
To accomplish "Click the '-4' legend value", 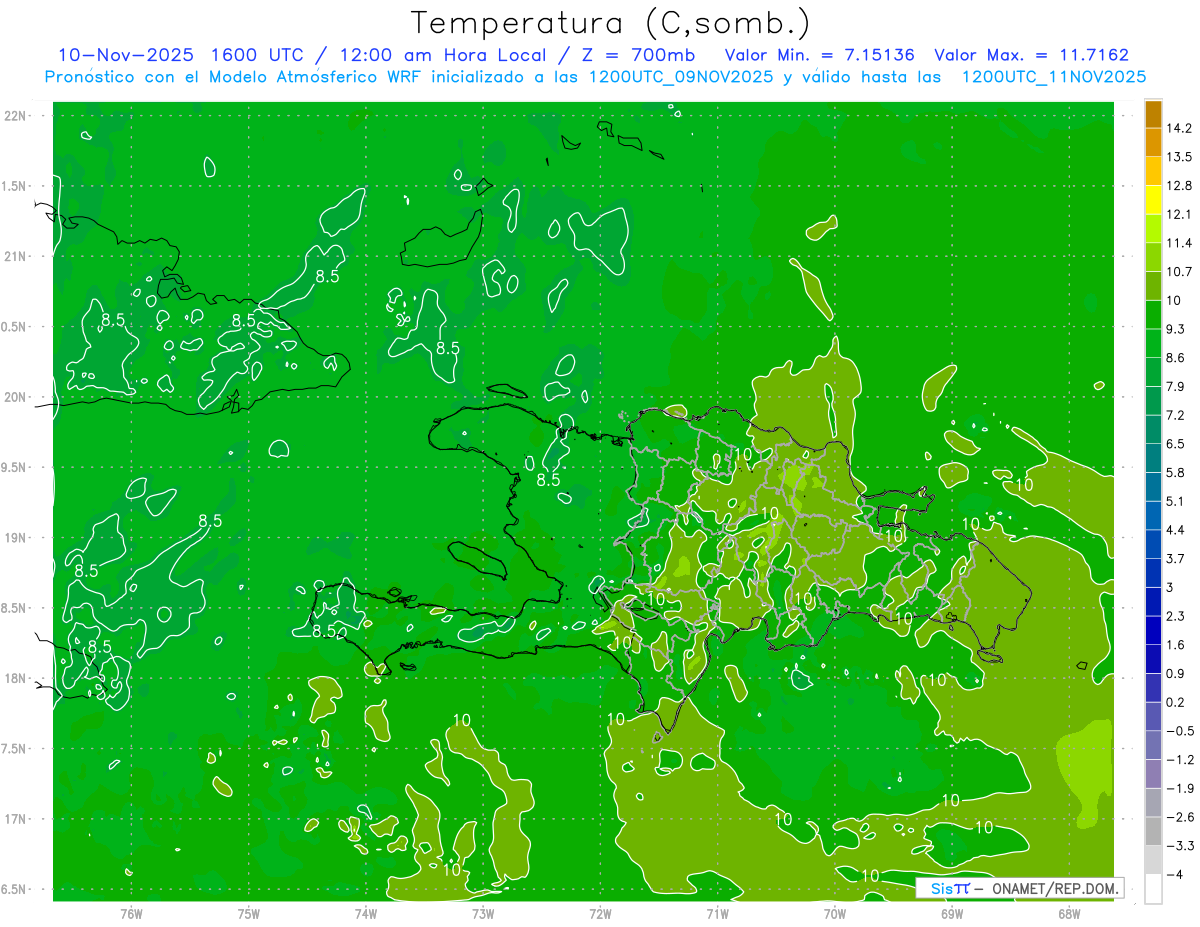I will 1174,875.
